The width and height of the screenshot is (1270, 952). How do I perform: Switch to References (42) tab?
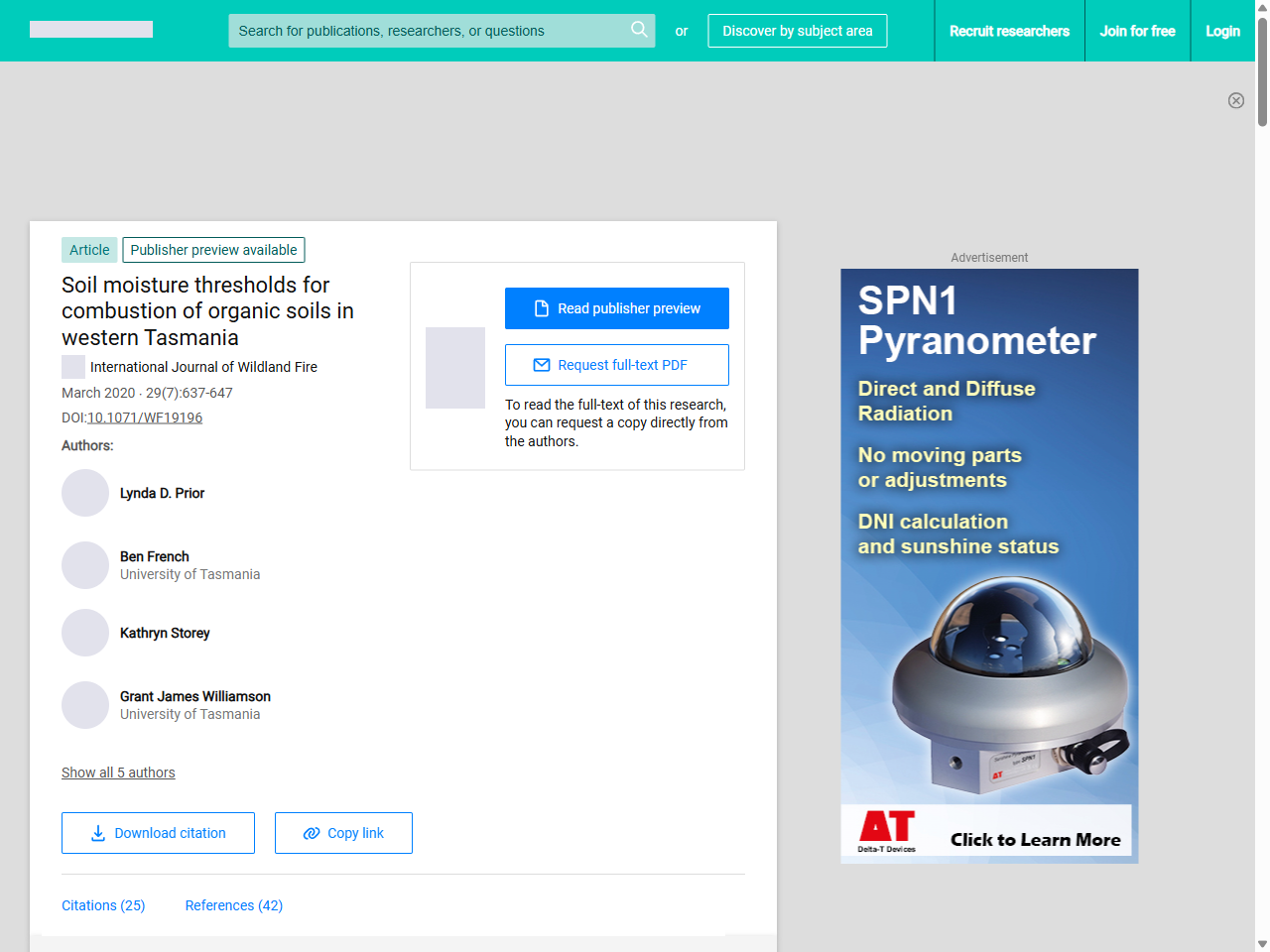tap(234, 905)
